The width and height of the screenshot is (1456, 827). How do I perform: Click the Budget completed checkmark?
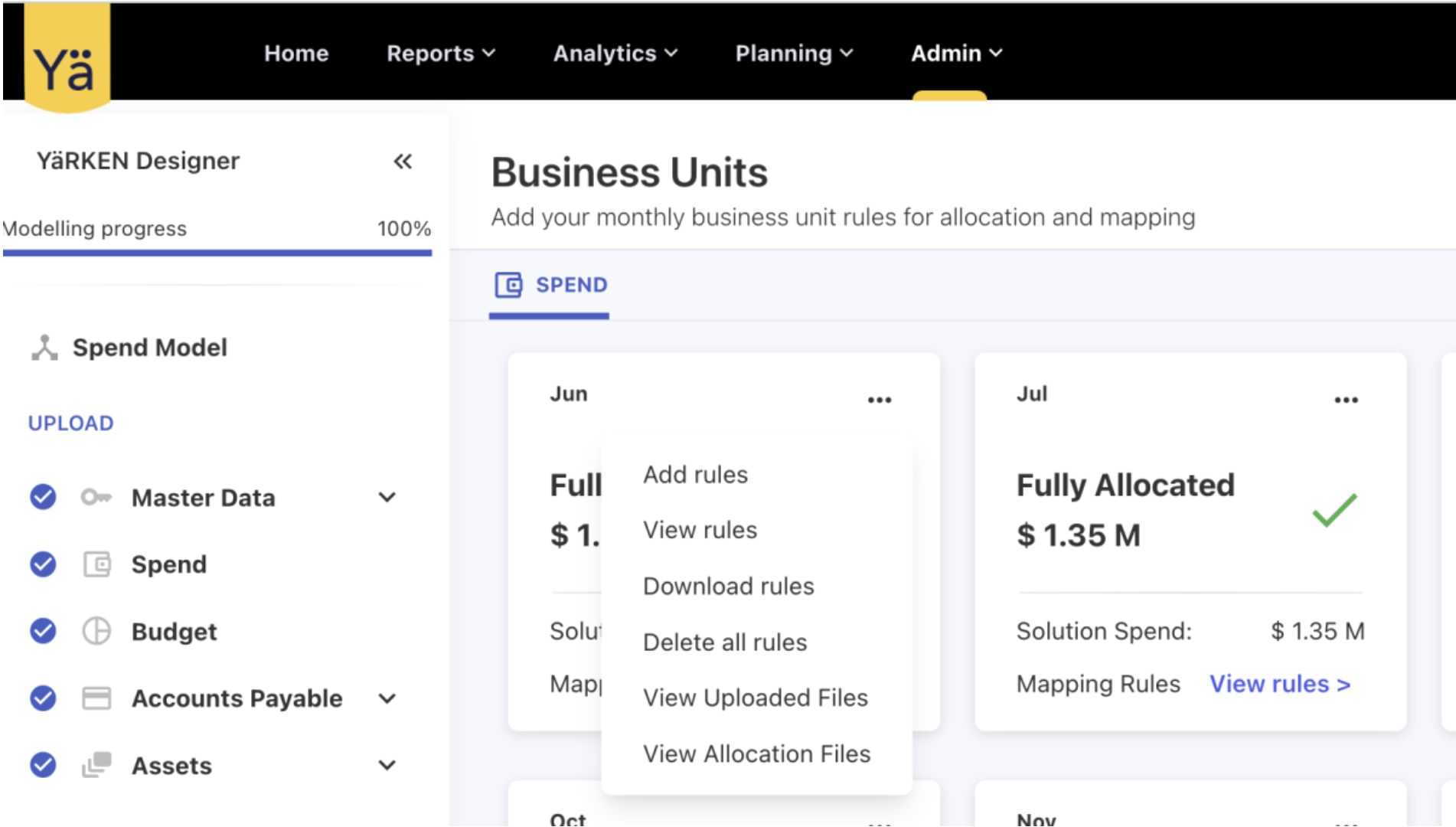(43, 632)
